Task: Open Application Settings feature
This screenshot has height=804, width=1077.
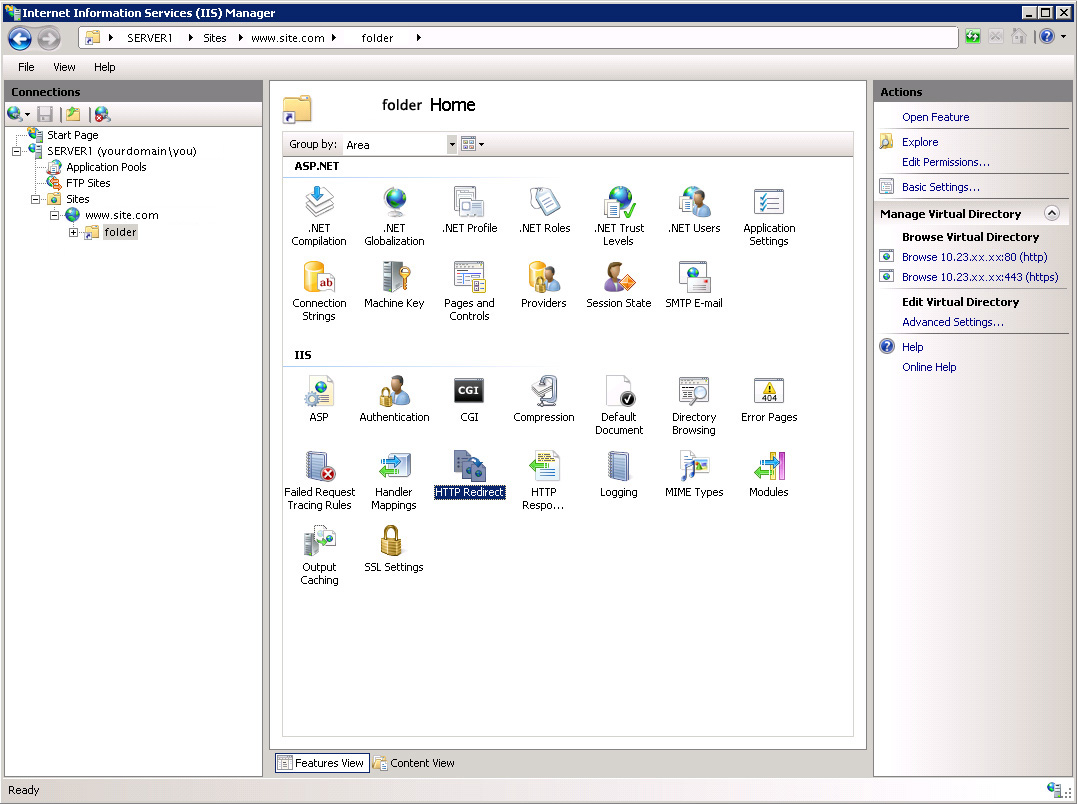Action: point(769,216)
